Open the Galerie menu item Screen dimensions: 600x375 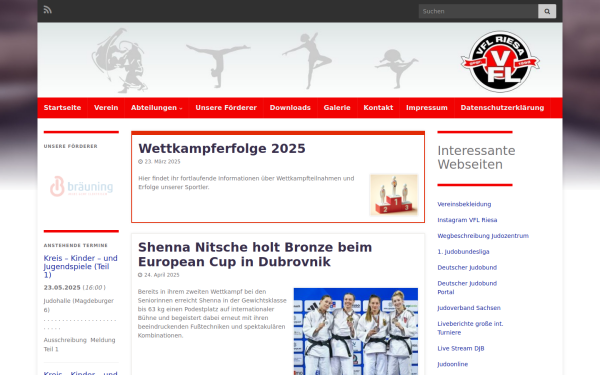coord(337,108)
